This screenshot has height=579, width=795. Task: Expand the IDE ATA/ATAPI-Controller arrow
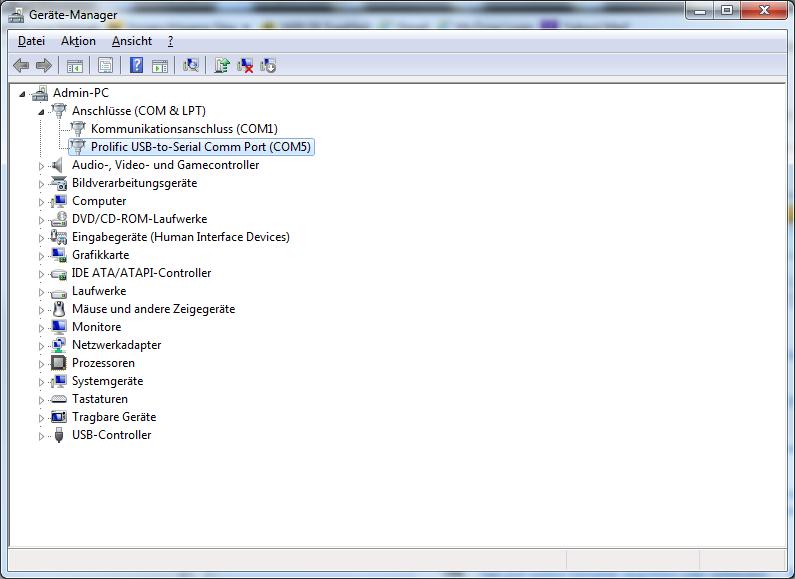(42, 274)
